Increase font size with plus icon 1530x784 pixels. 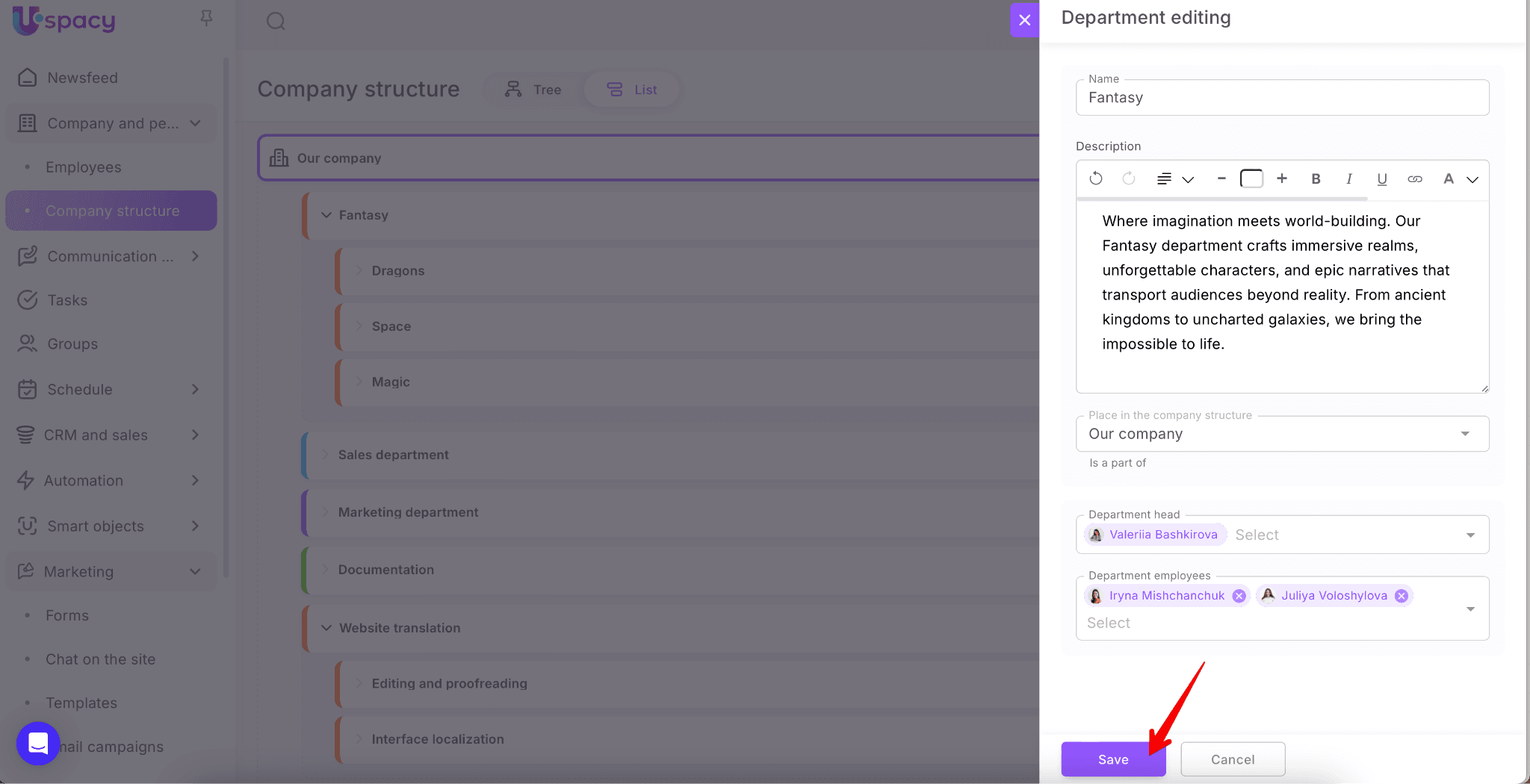tap(1282, 178)
